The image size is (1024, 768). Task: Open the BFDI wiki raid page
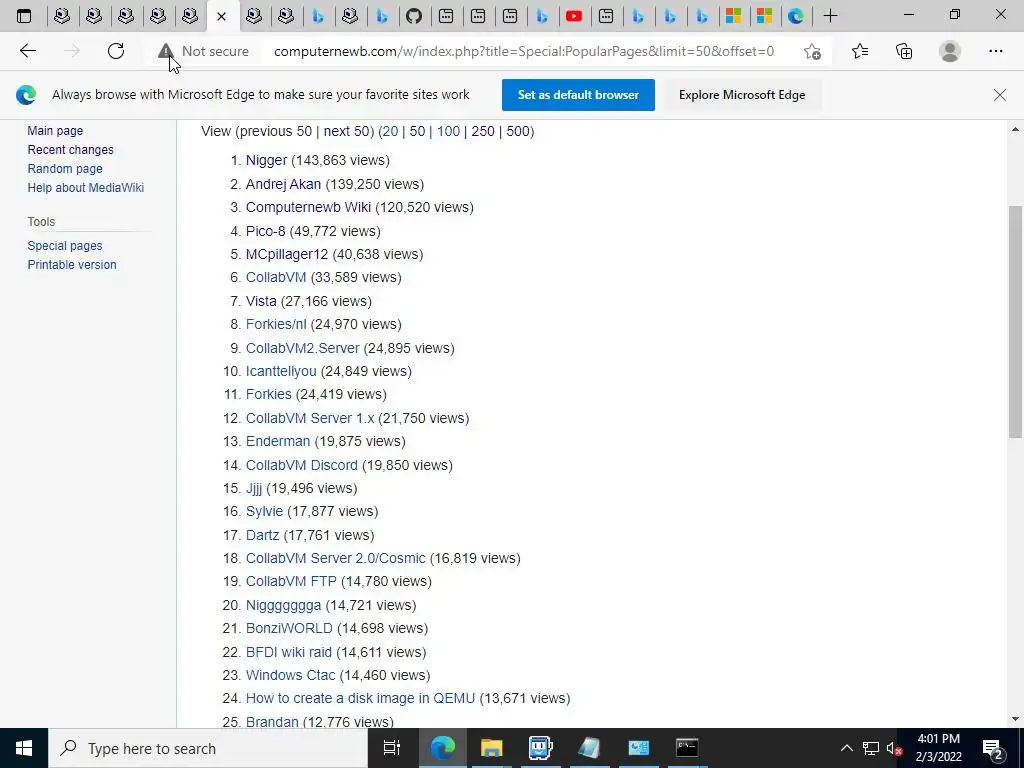(x=289, y=652)
